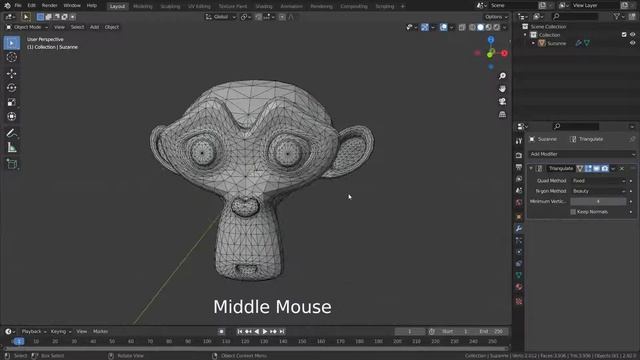Play the animation forward
Screen dimensions: 640x360
pyautogui.click(x=265, y=331)
